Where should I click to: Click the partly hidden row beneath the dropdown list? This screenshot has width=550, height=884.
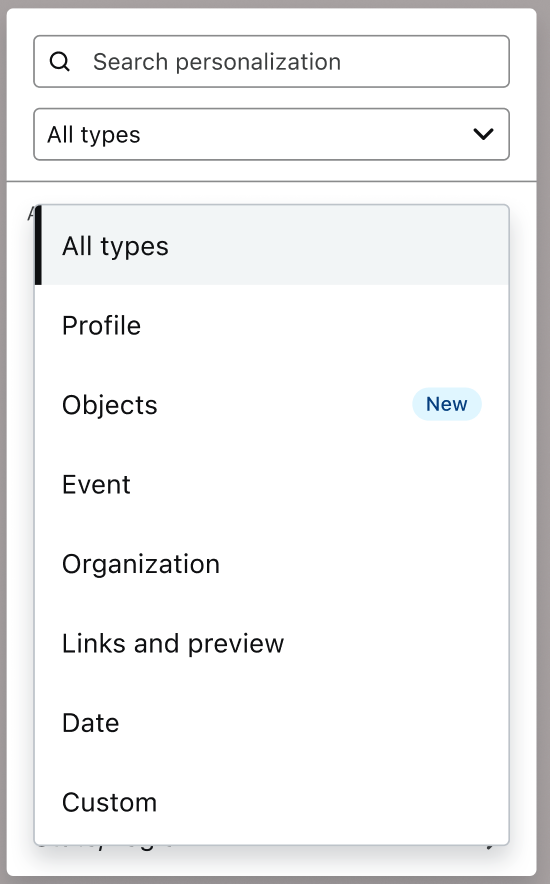(272, 848)
